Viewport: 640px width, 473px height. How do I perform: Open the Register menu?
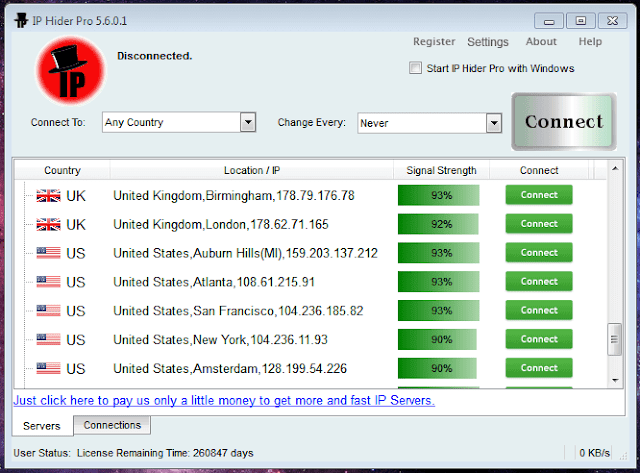click(434, 42)
